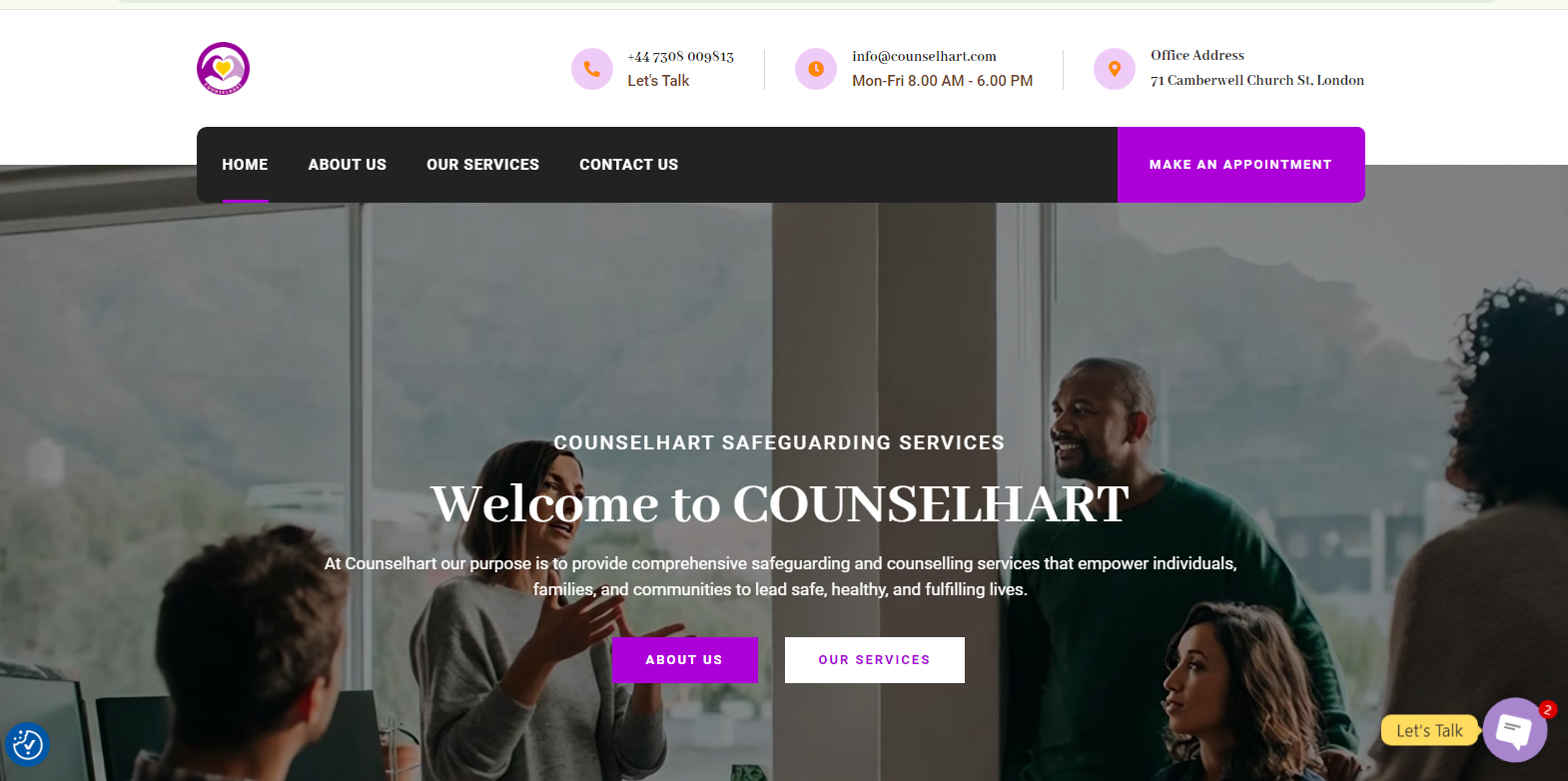Click the Welcome to COUNSELHART heading
Screen dimensions: 1568x781
click(780, 503)
